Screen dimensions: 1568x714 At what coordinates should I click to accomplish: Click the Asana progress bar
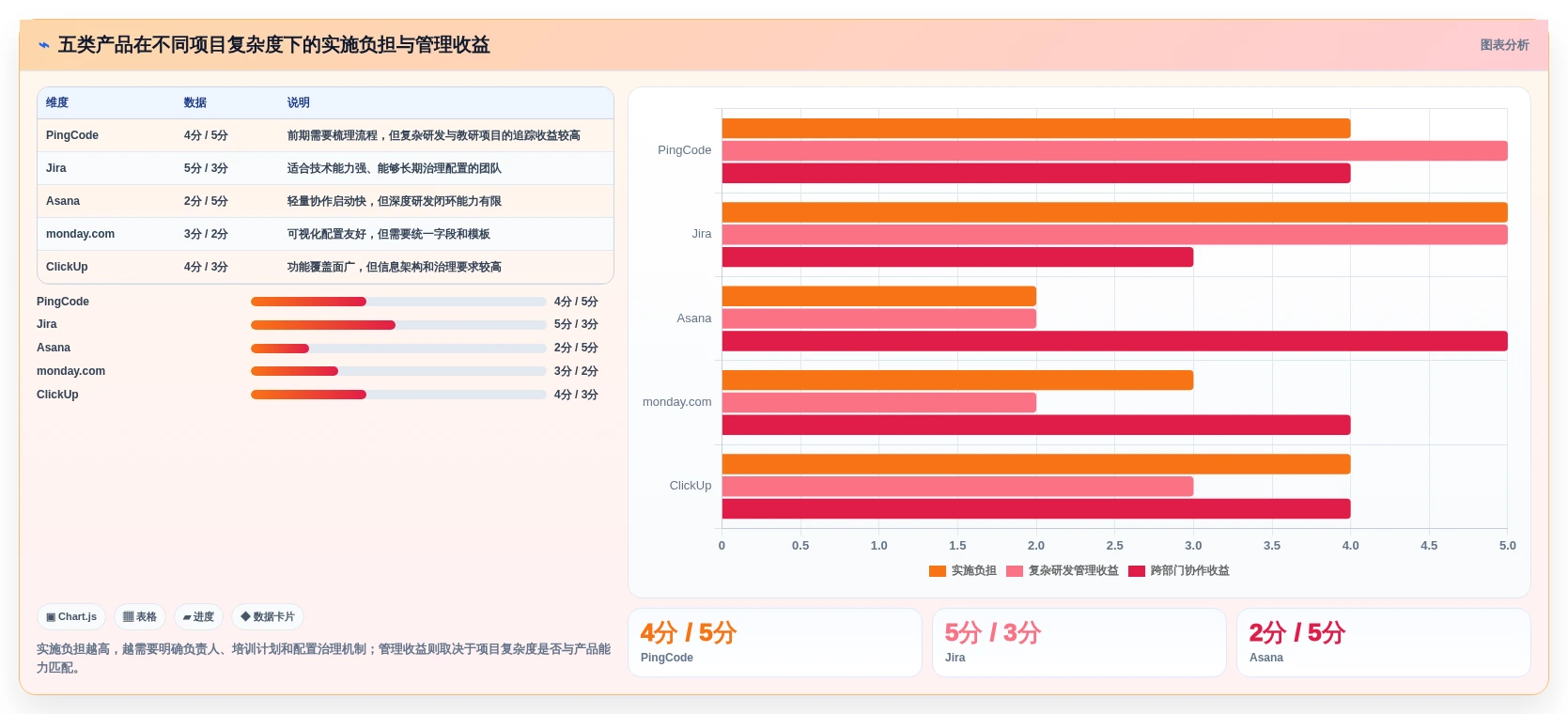click(x=398, y=349)
